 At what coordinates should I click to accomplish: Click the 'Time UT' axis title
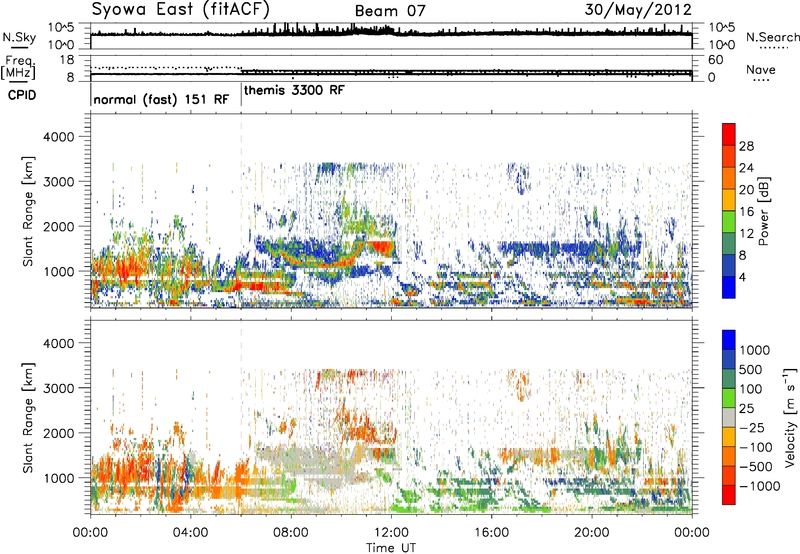(391, 548)
